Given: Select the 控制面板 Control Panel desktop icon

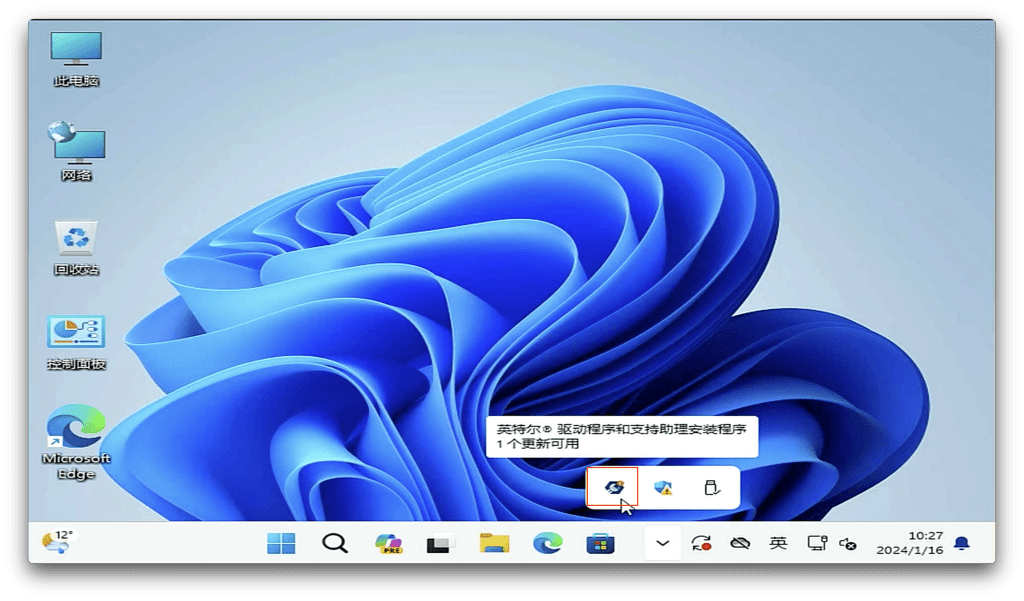Looking at the screenshot, I should [76, 340].
